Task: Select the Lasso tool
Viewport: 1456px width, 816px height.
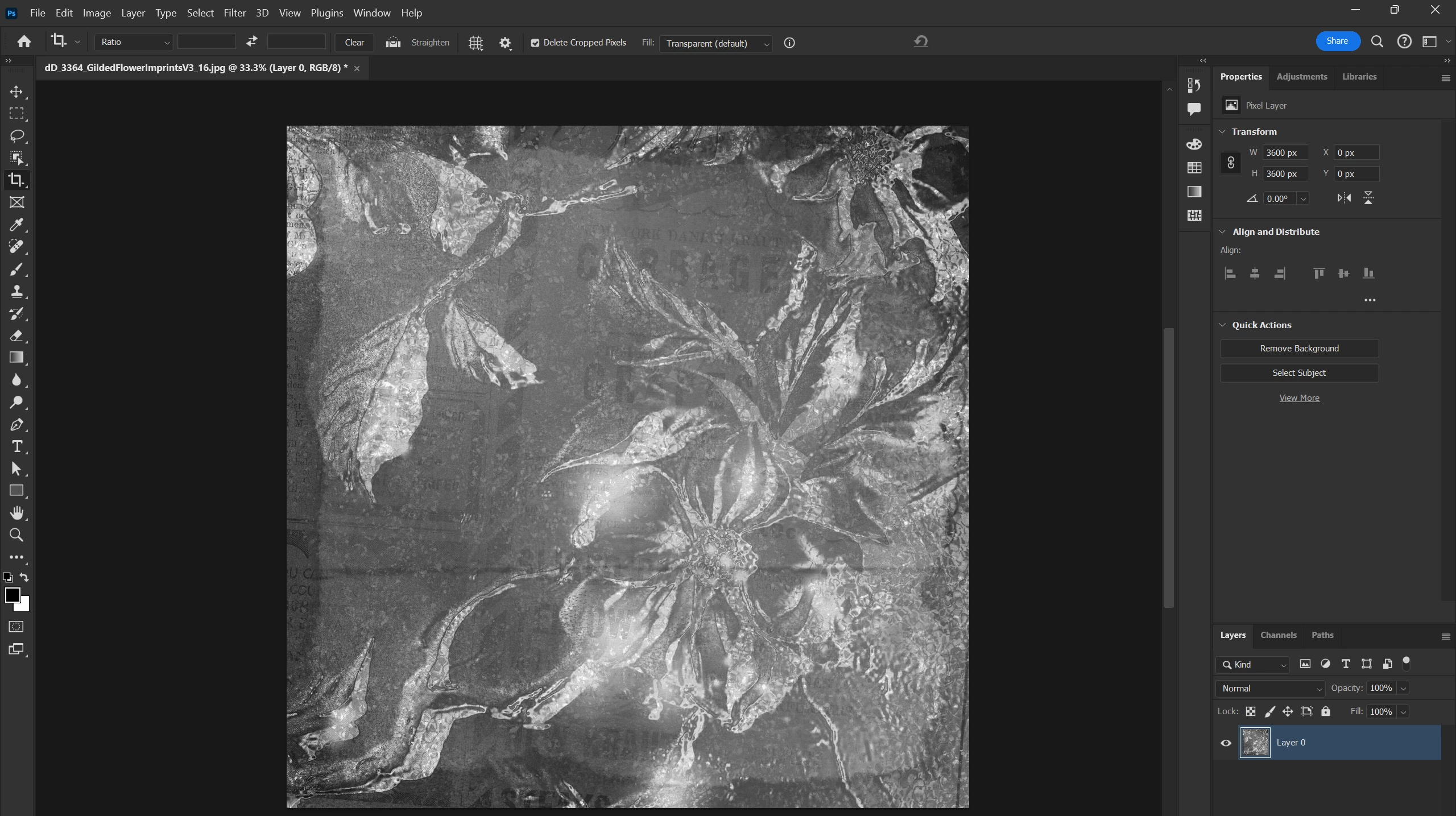Action: tap(16, 136)
